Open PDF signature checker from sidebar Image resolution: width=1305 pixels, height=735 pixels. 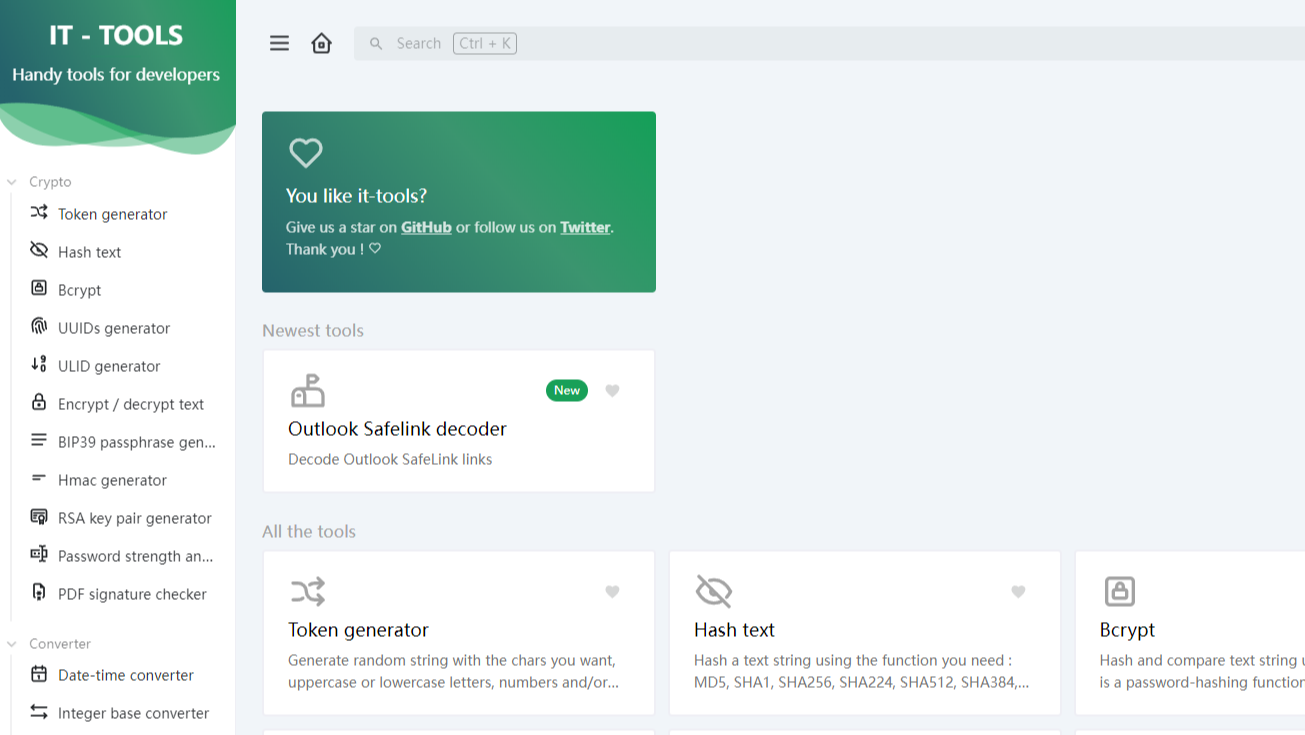tap(132, 594)
